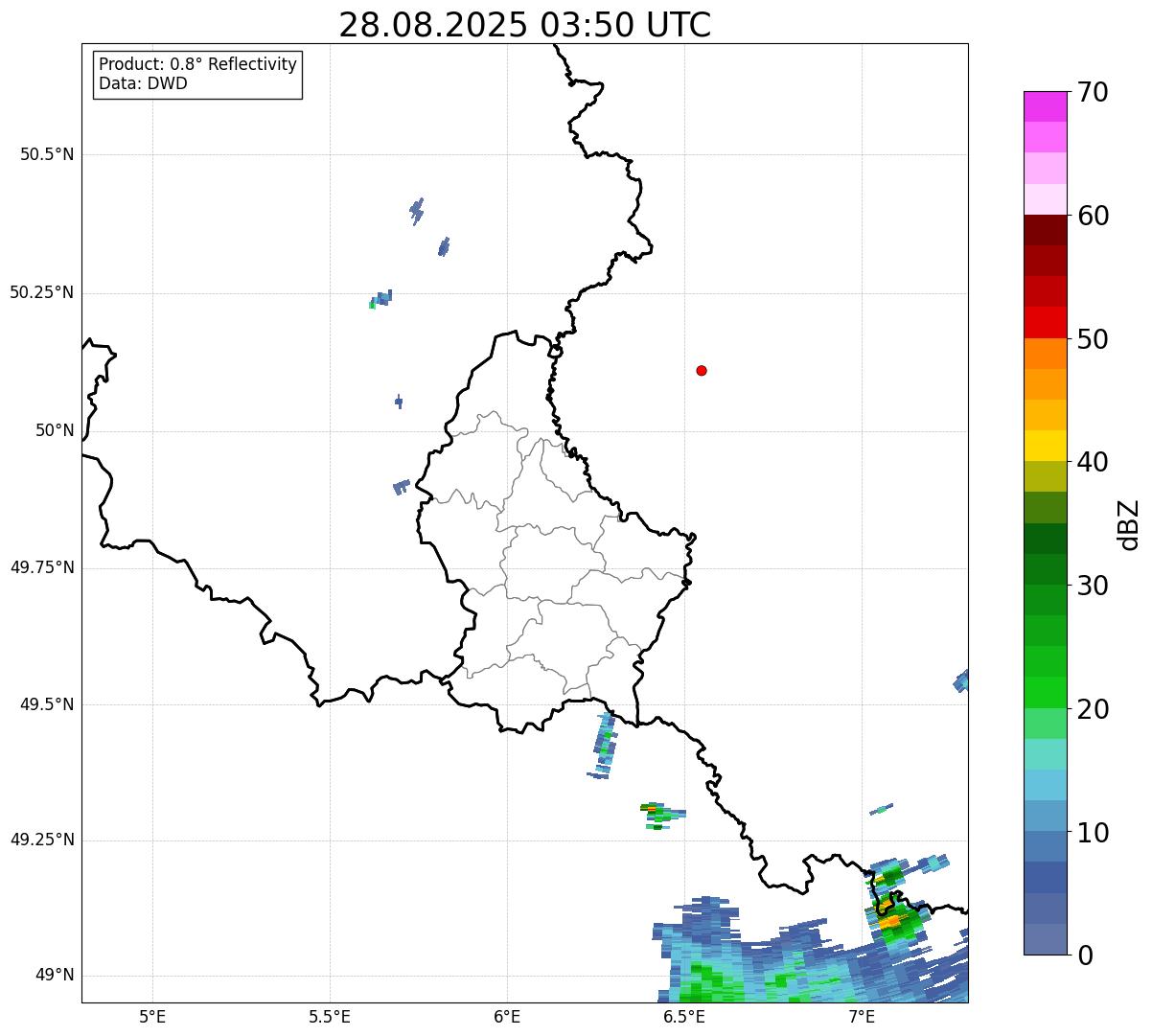Click the '6.5°E' longitude label
The image size is (1152, 1036).
(684, 1016)
